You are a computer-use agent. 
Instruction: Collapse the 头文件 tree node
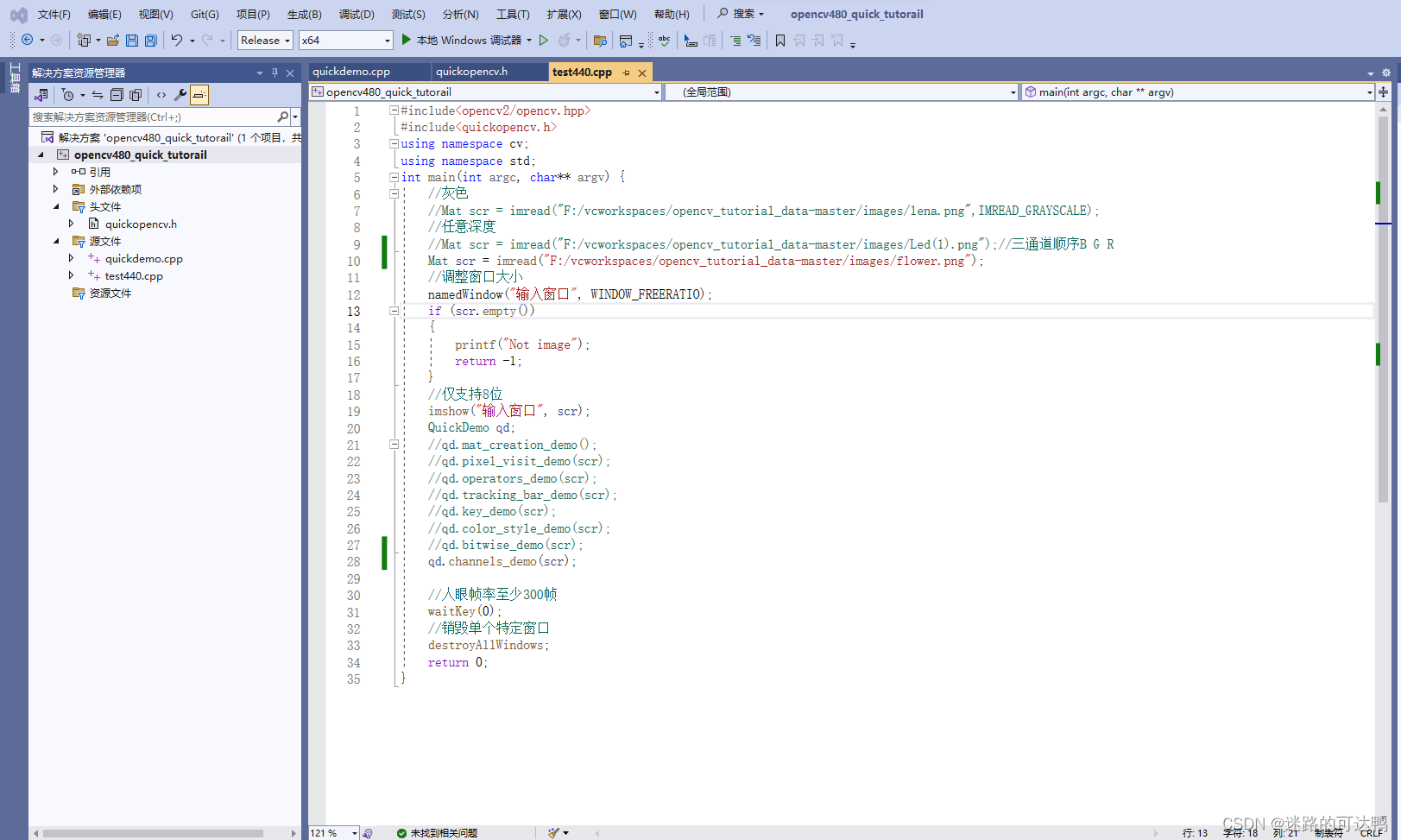click(55, 206)
